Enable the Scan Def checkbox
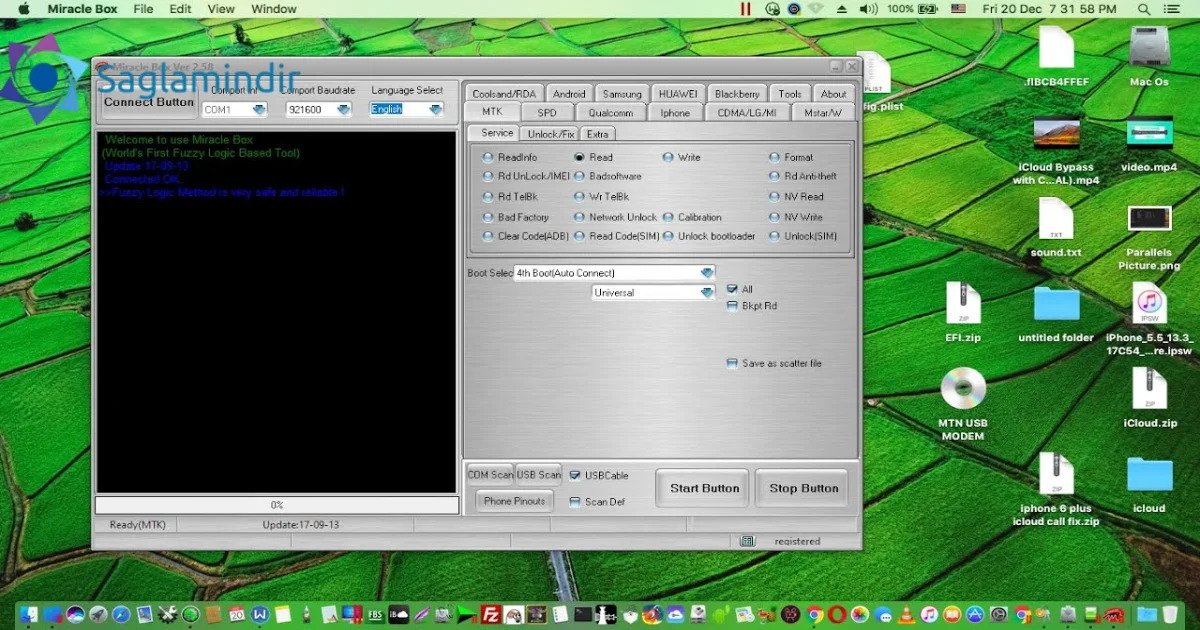1200x630 pixels. pyautogui.click(x=575, y=502)
